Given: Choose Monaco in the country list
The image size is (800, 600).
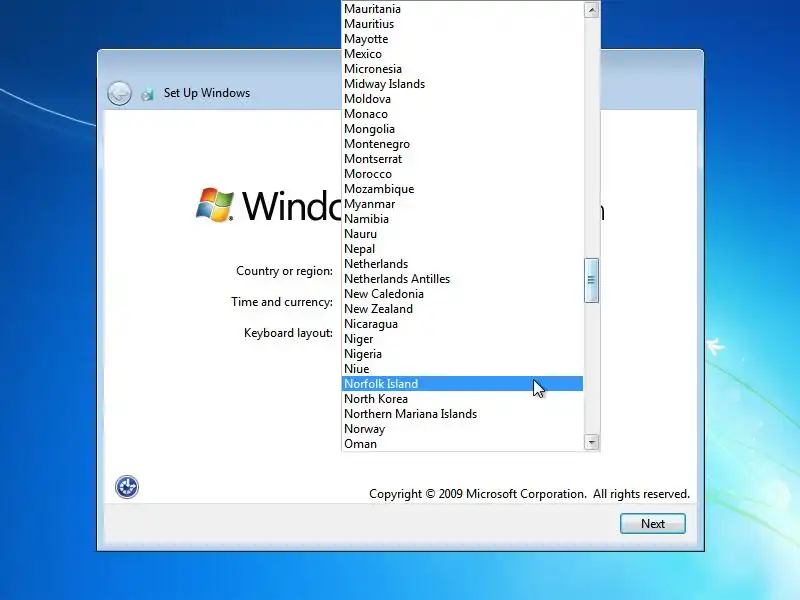Looking at the screenshot, I should [462, 114].
